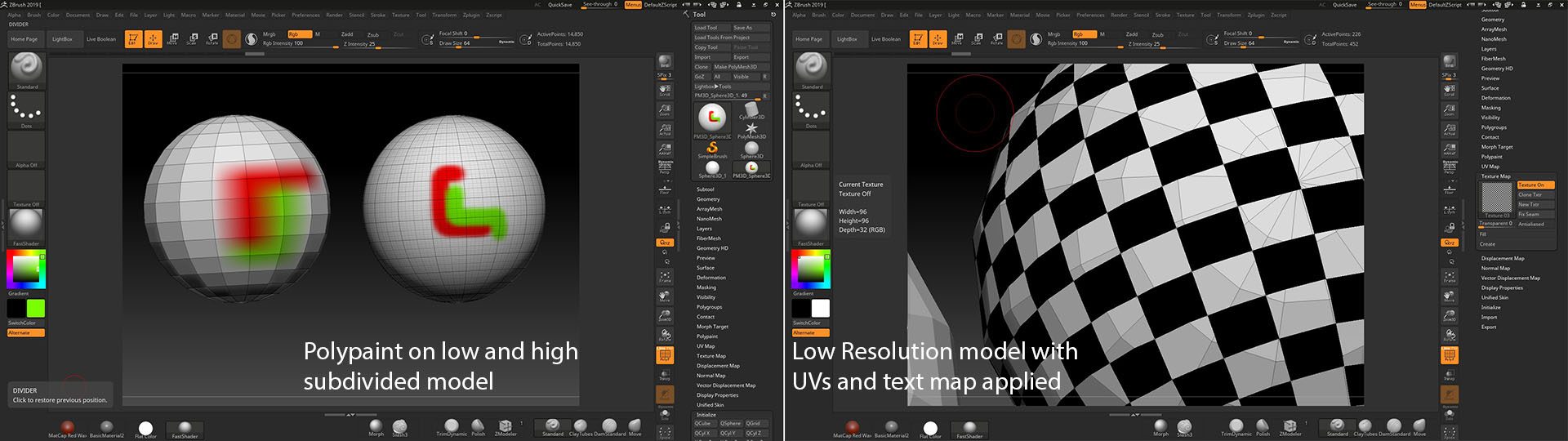Click the Load Tool button in left window
The width and height of the screenshot is (1568, 441).
pyautogui.click(x=710, y=28)
